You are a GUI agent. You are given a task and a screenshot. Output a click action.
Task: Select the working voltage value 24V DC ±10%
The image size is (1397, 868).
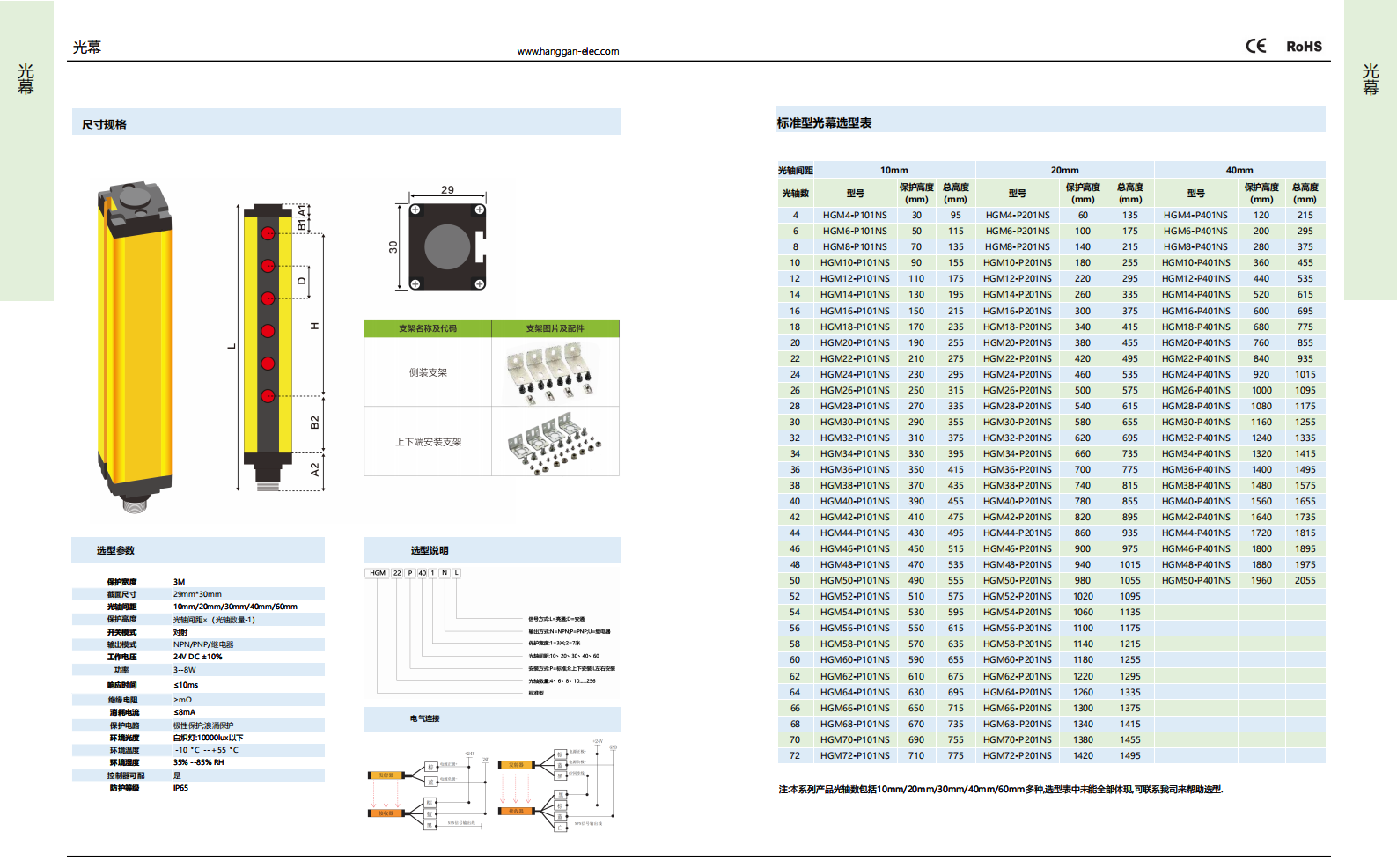pos(198,657)
